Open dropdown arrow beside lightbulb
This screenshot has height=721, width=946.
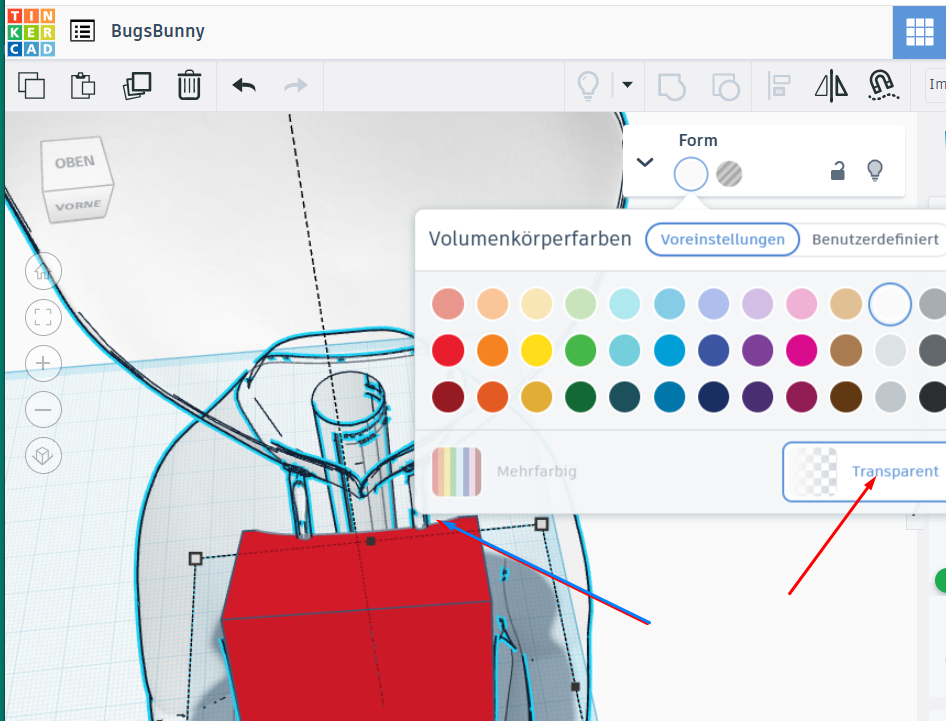[x=627, y=85]
